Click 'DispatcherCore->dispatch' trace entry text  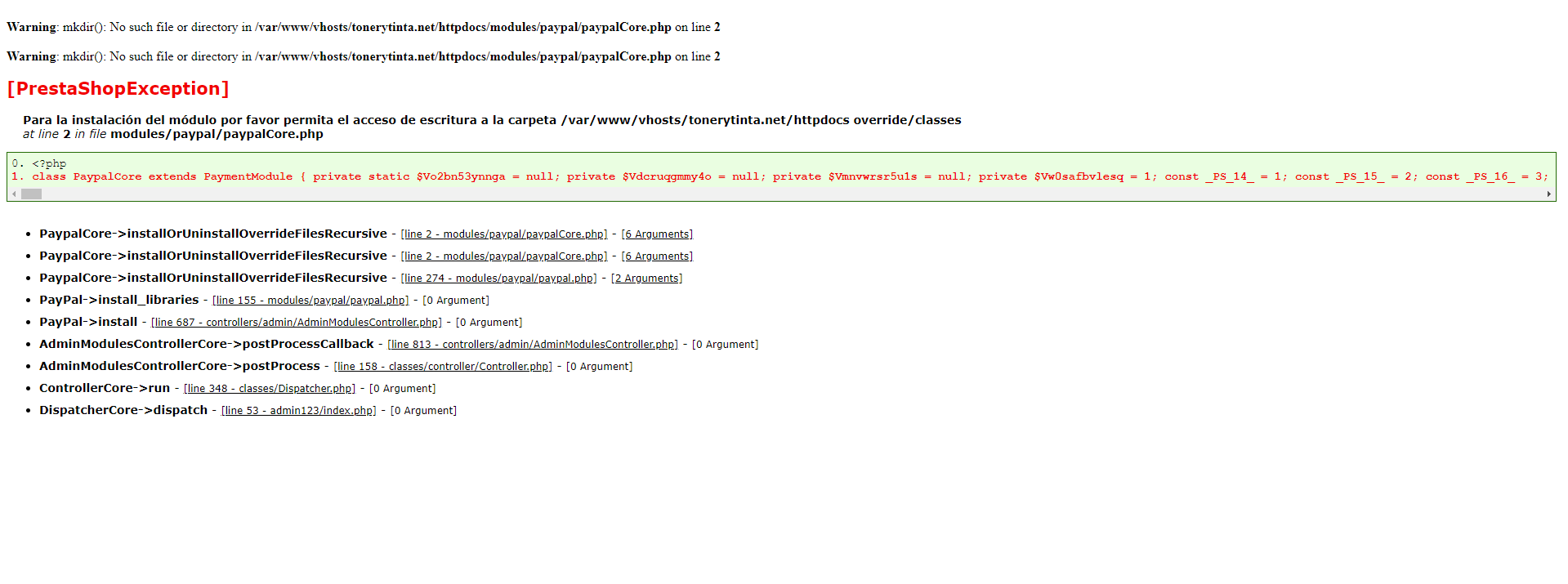tap(123, 410)
